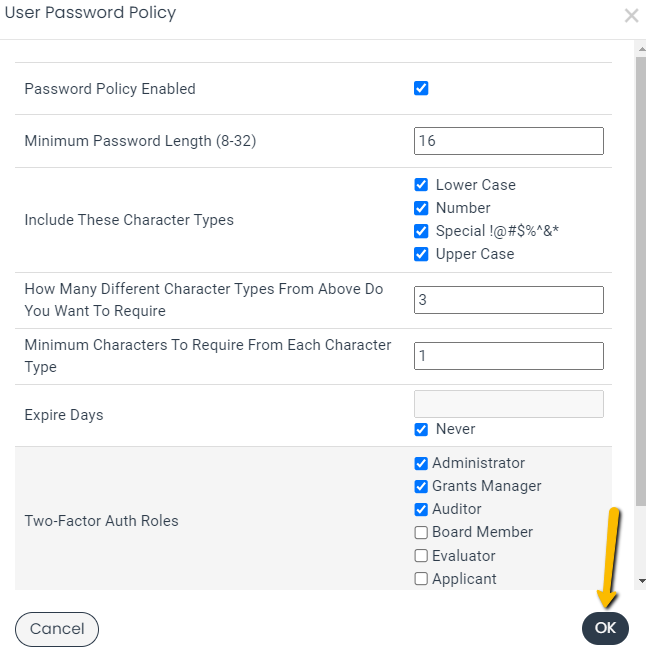646x662 pixels.
Task: Click the scrollbar down arrow
Action: pyautogui.click(x=641, y=581)
